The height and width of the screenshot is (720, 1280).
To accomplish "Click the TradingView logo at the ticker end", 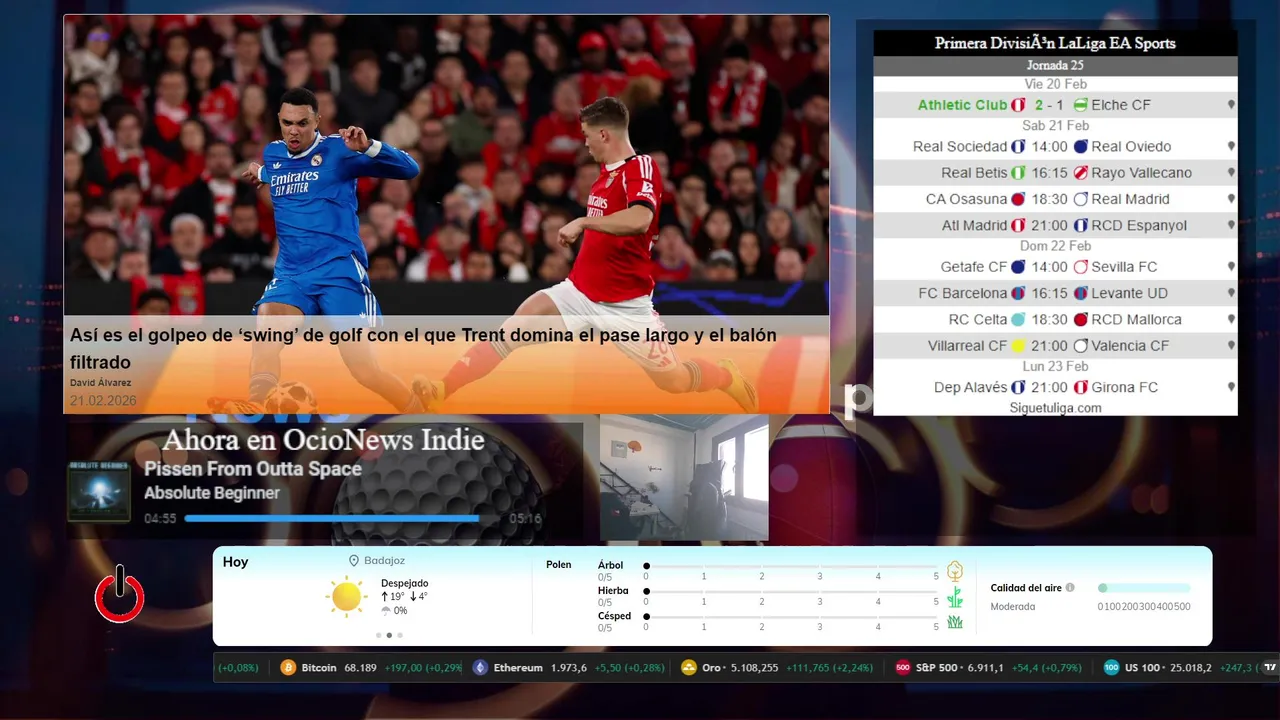I will click(x=1269, y=667).
